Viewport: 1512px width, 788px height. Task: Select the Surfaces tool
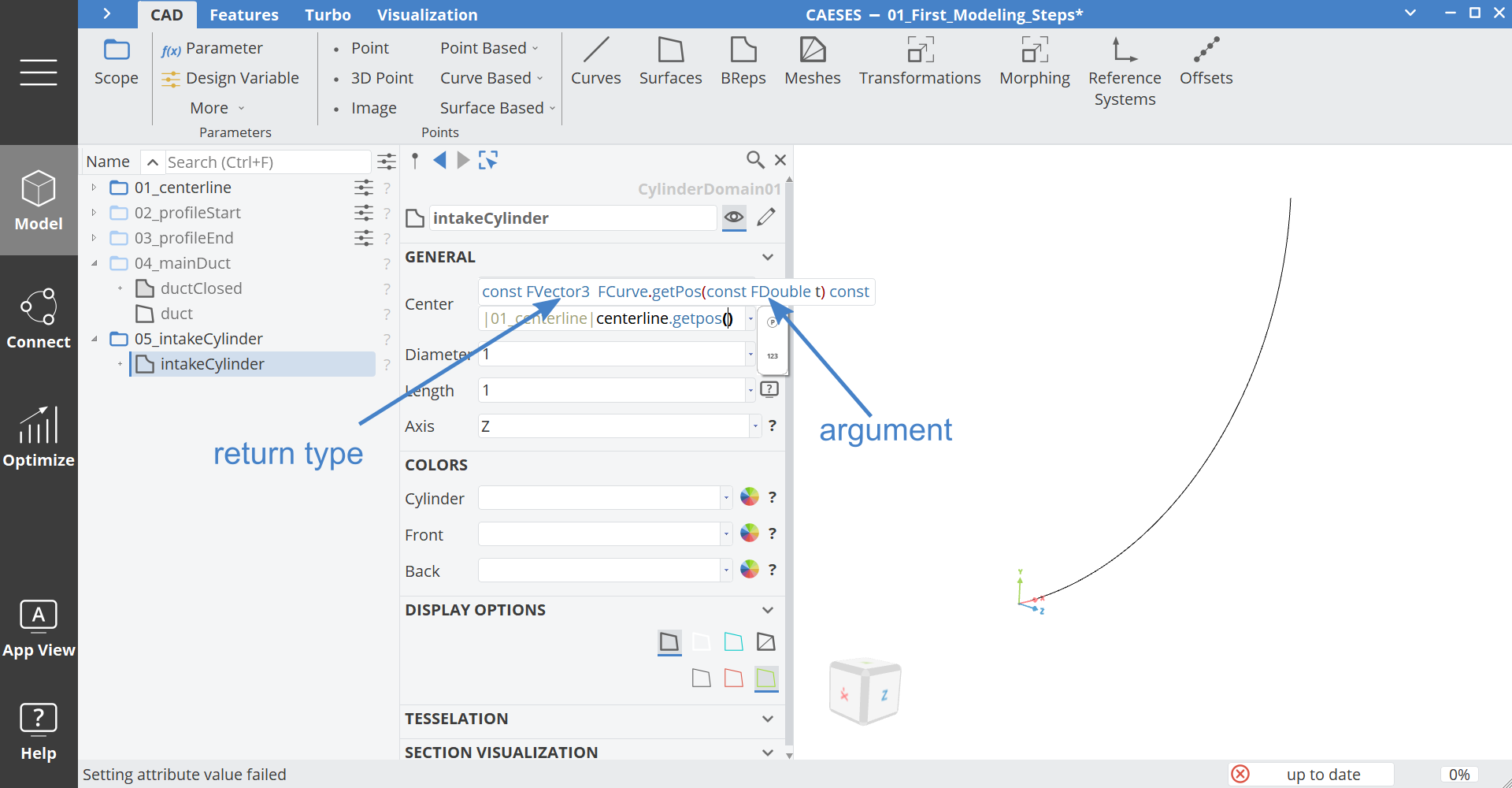[x=670, y=61]
